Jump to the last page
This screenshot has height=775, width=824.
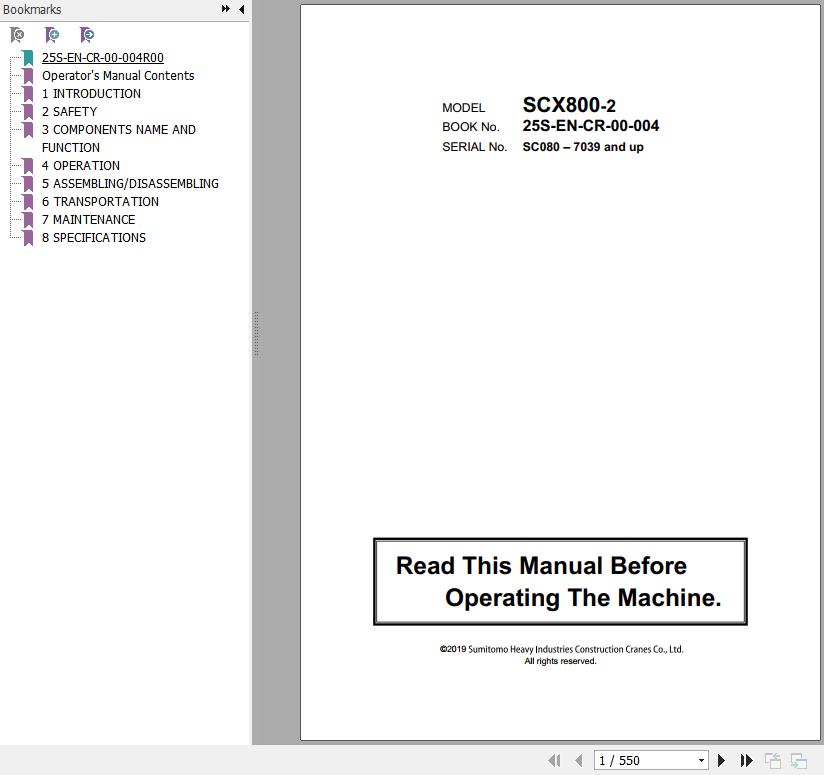(746, 760)
